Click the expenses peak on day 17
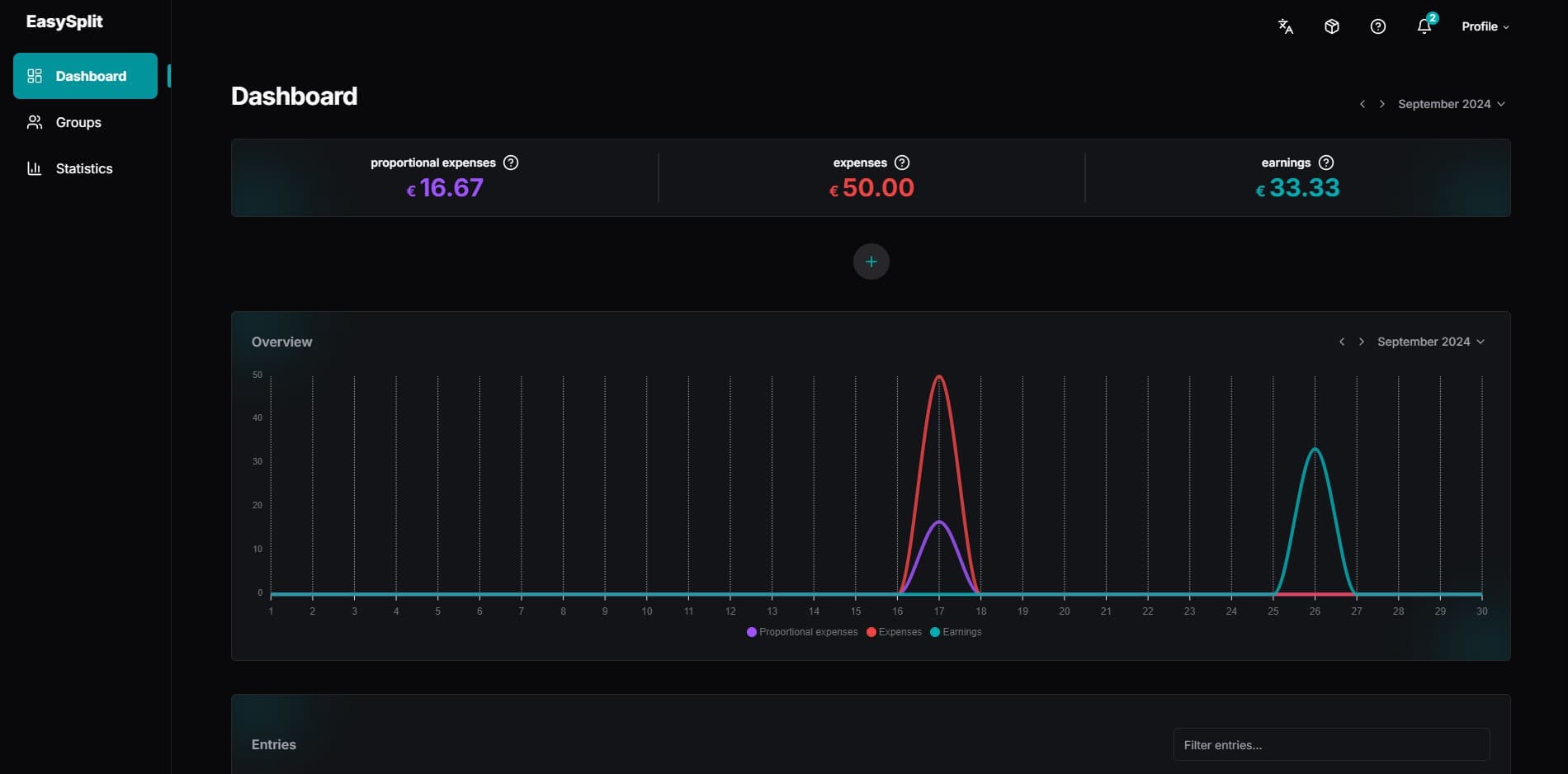The image size is (1568, 774). pos(939,377)
